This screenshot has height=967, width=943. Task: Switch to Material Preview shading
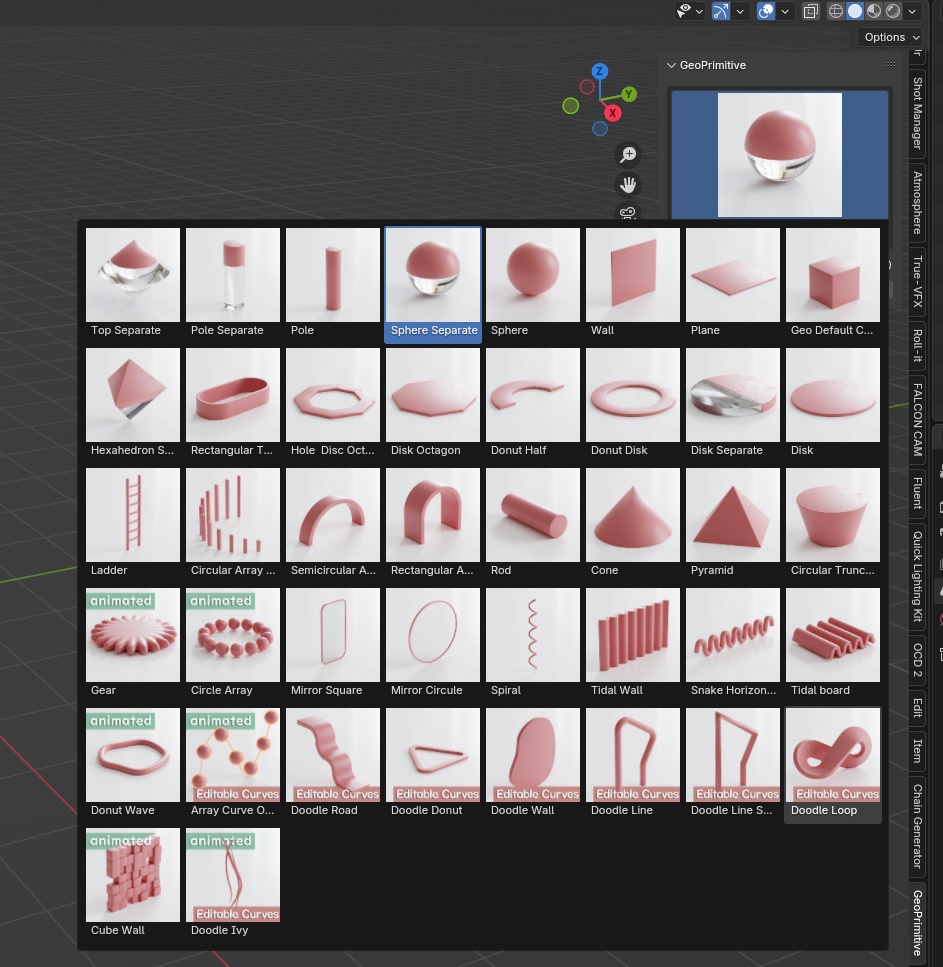tap(874, 11)
